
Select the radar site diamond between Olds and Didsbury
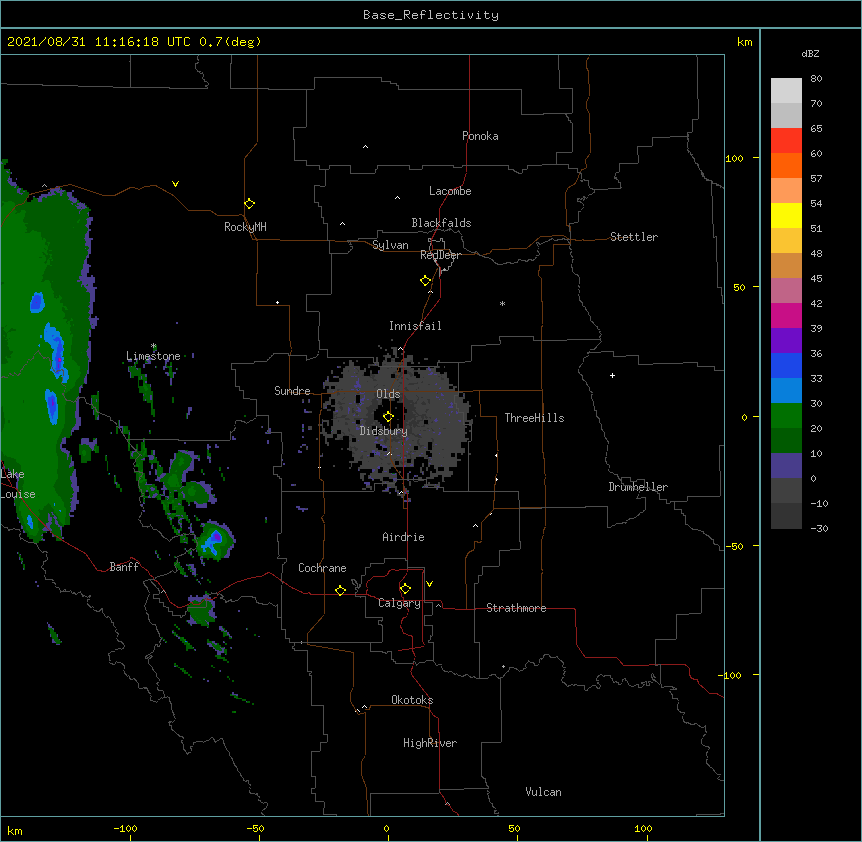(x=388, y=417)
